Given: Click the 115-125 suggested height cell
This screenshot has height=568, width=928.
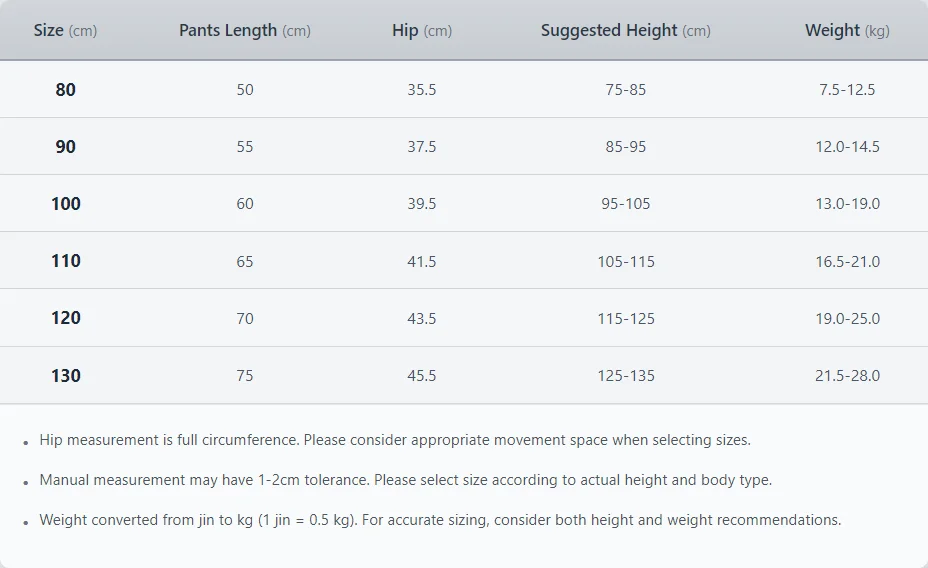Looking at the screenshot, I should [x=626, y=319].
